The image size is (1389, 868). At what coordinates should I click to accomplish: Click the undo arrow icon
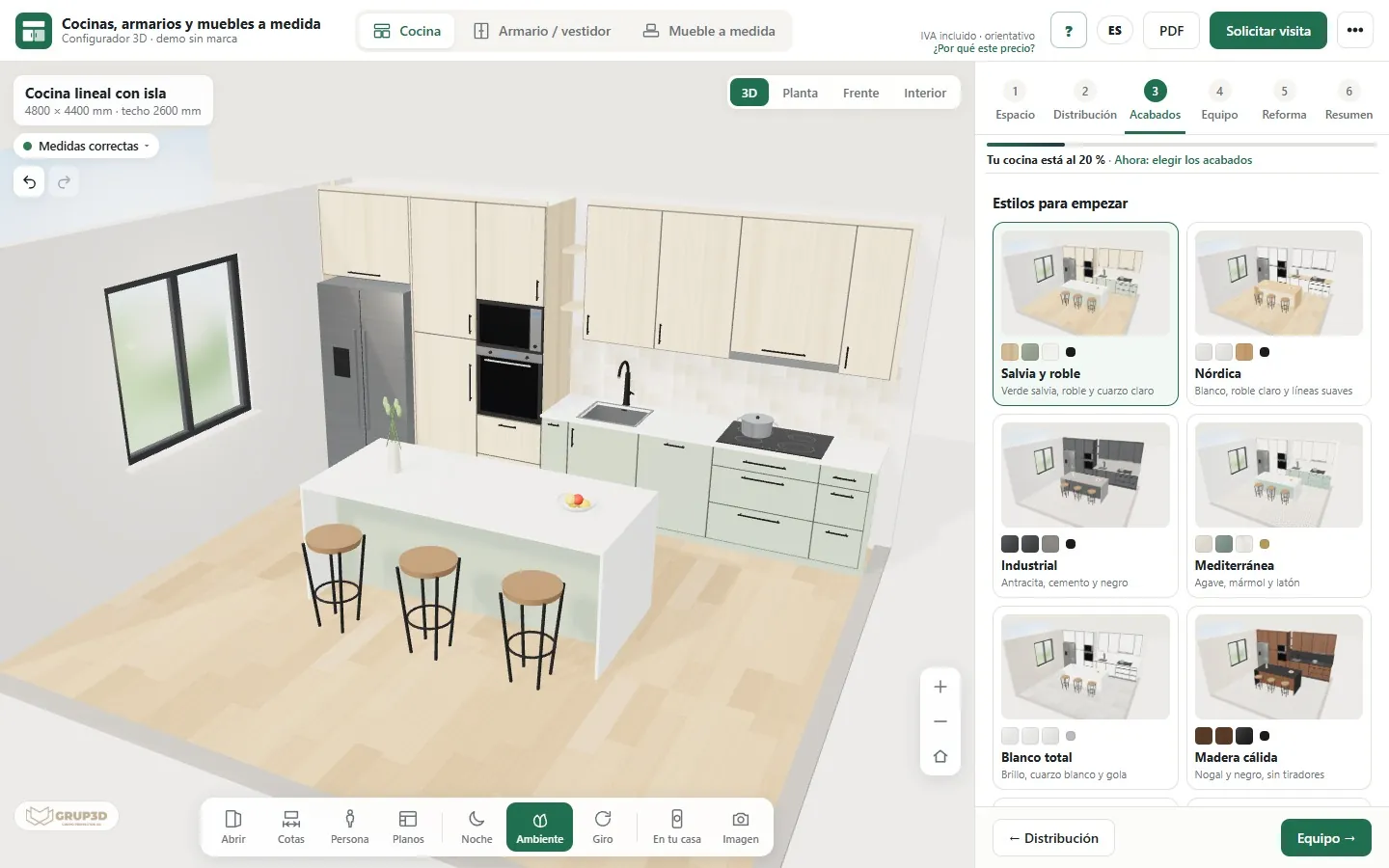tap(30, 181)
